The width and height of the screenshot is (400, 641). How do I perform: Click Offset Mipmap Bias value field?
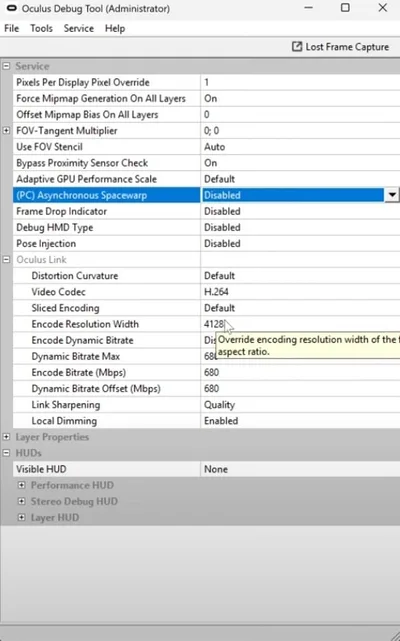click(300, 114)
